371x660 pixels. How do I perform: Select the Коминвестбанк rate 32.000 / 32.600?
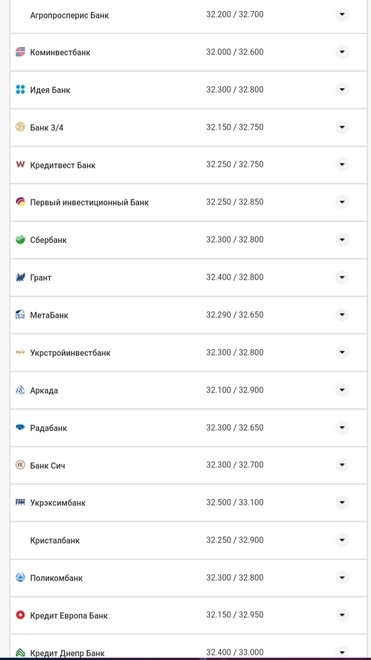pos(235,52)
